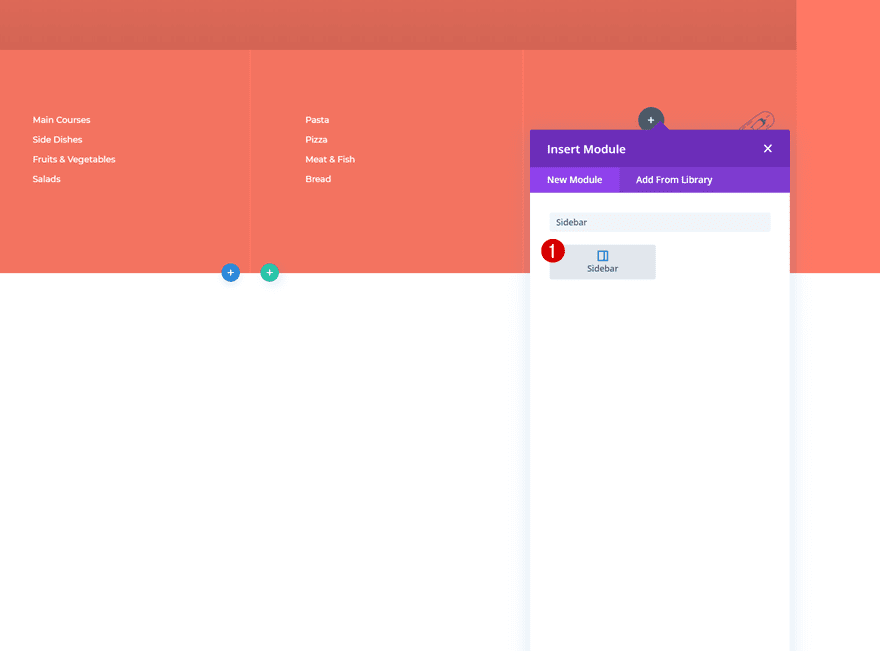The image size is (880, 651).
Task: Switch to the Add From Library tab
Action: [x=674, y=180]
